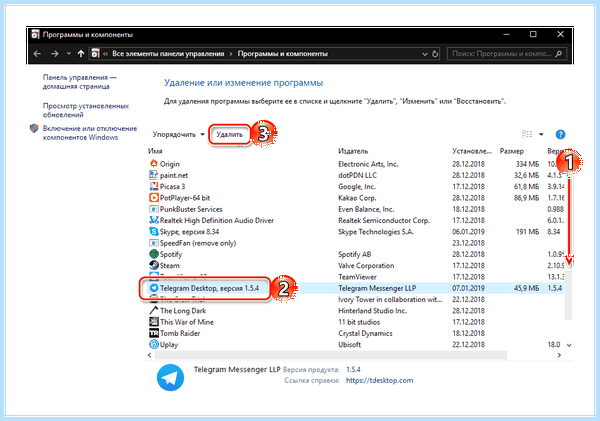The image size is (600, 421).
Task: Sort by the Установлено column header
Action: (472, 151)
